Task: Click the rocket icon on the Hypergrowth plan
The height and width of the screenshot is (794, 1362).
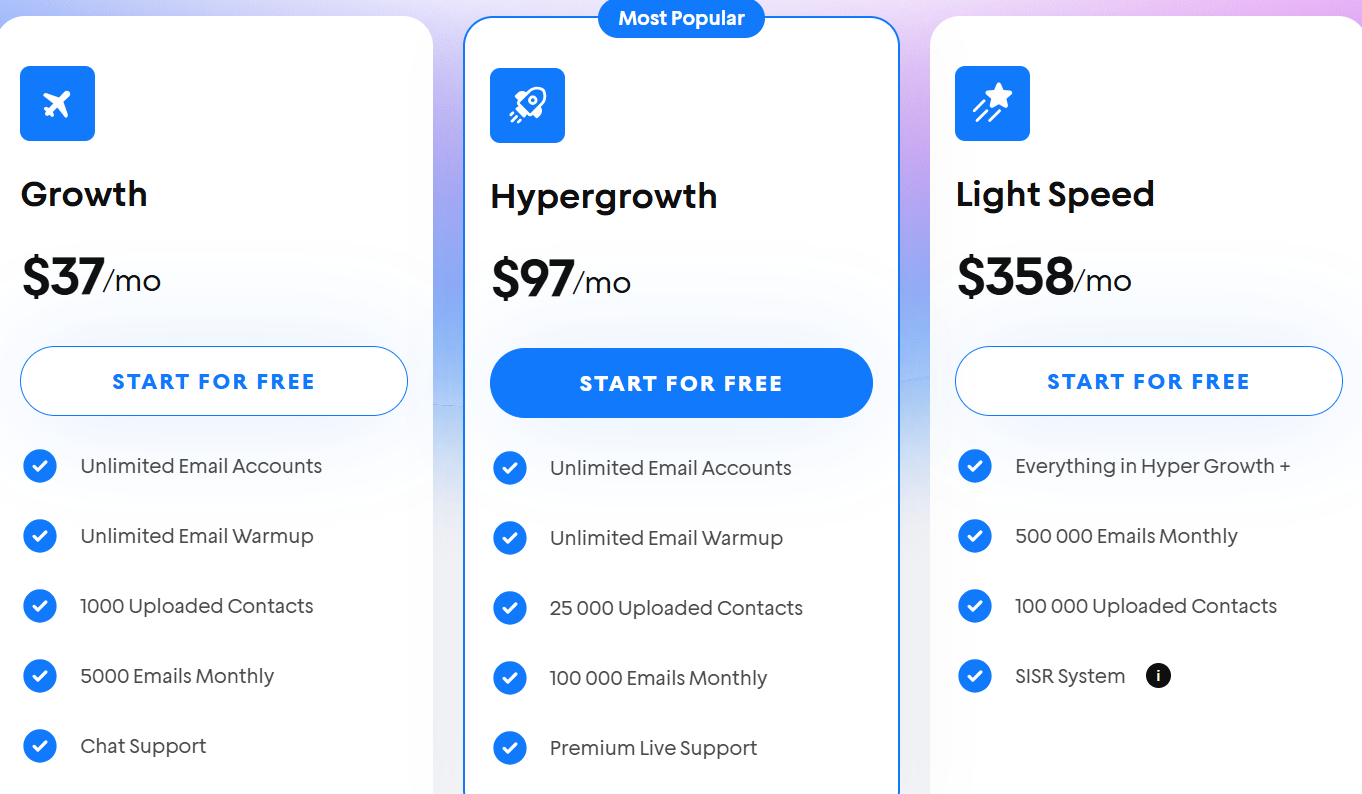Action: point(527,105)
